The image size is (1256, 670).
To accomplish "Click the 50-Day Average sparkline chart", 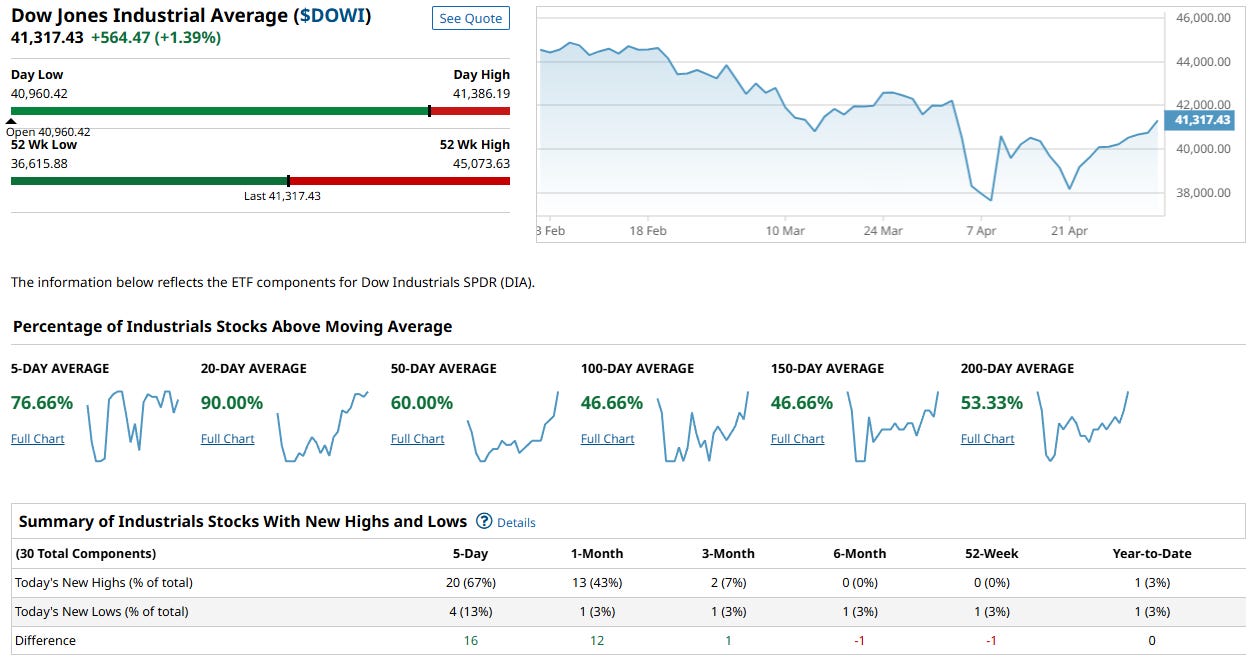I will [513, 426].
